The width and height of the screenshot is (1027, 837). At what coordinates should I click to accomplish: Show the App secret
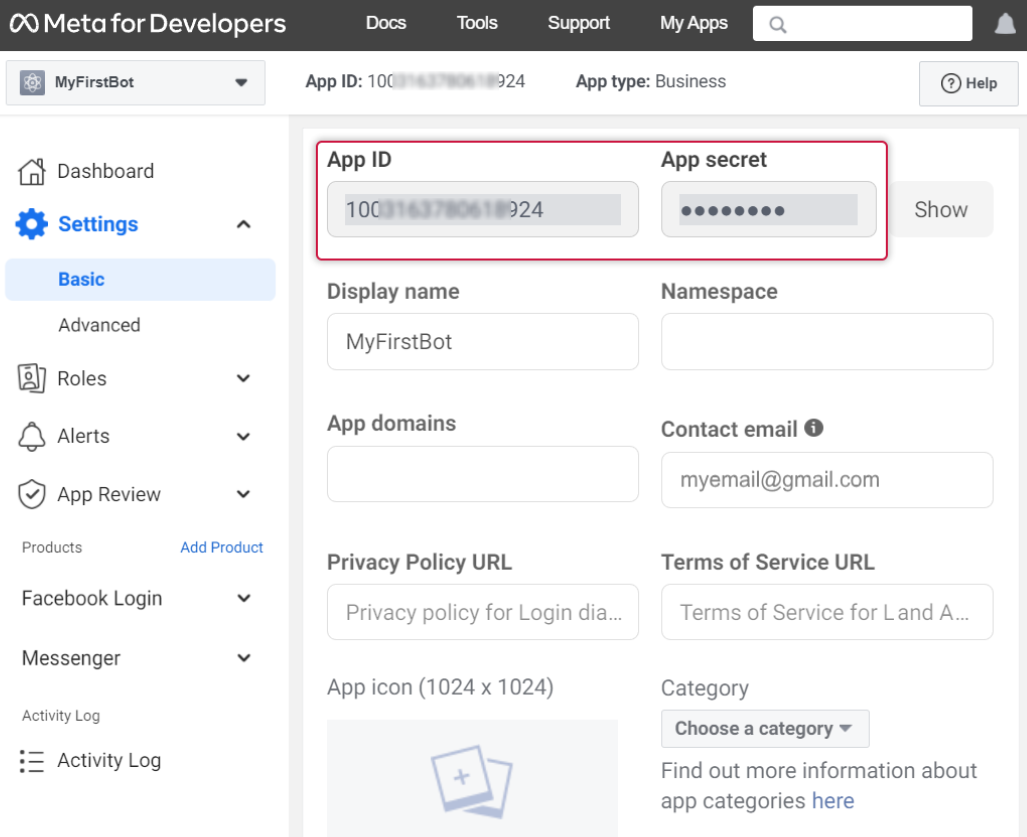(x=940, y=209)
